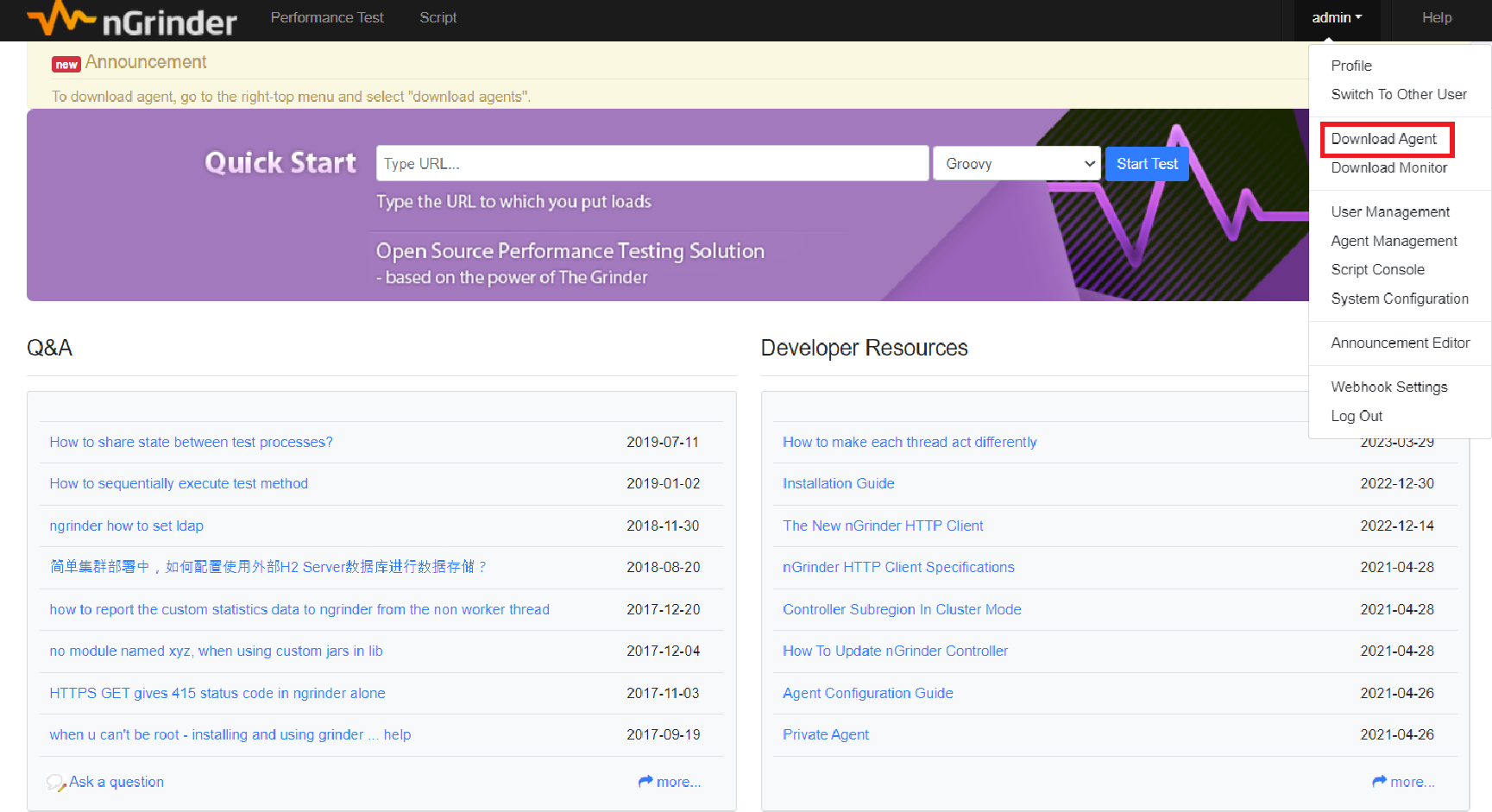Viewport: 1492px width, 812px height.
Task: Click the arrow icon beside Developer Resources more
Action: pyautogui.click(x=1379, y=781)
